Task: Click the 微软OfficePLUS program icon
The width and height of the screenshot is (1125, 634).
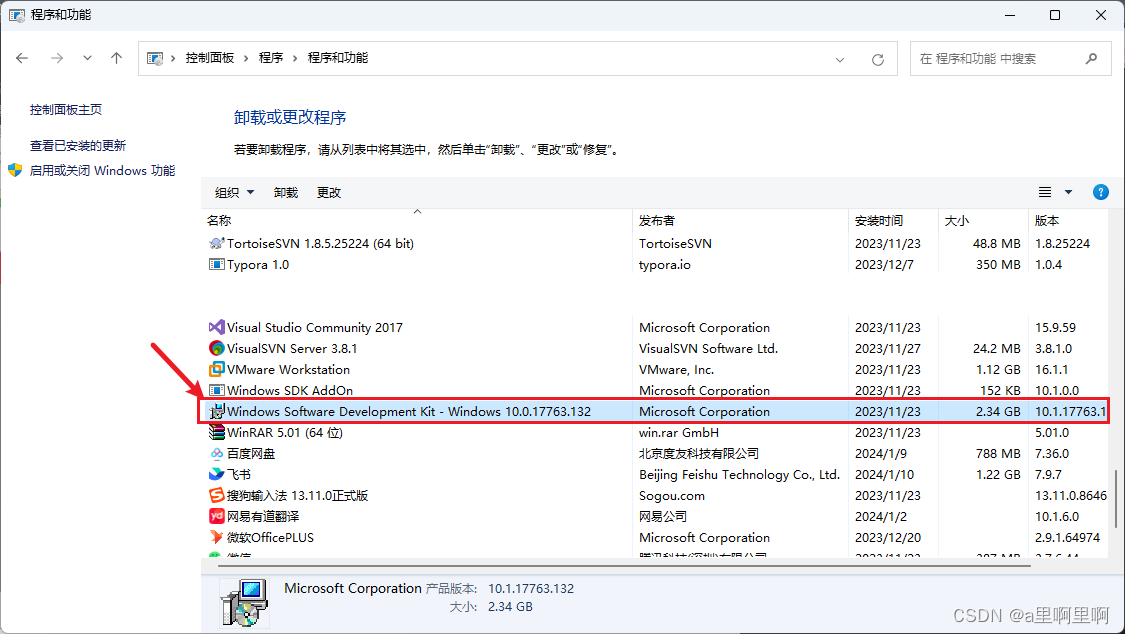Action: 217,537
